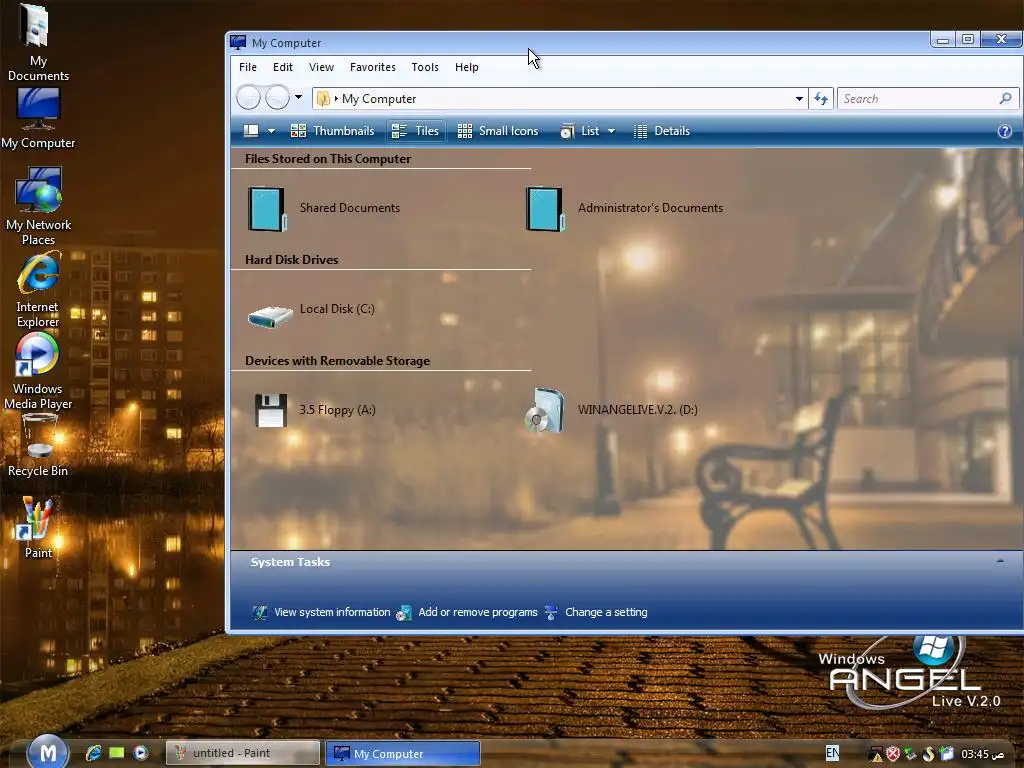Image resolution: width=1024 pixels, height=768 pixels.
Task: Open the Favorites menu
Action: click(x=373, y=67)
